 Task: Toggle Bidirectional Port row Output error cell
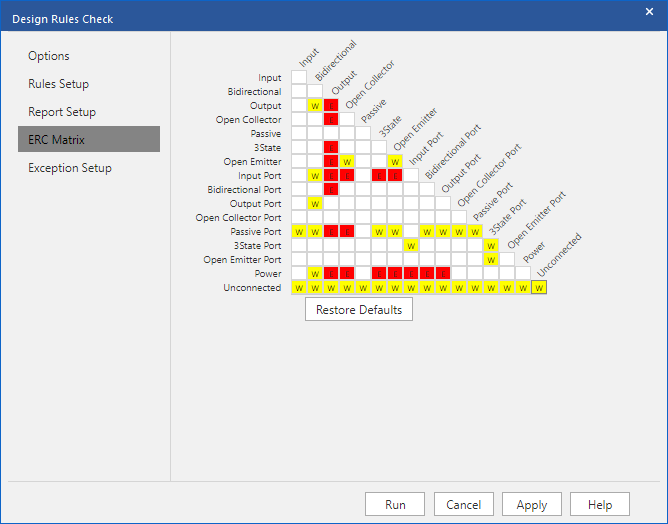click(331, 190)
